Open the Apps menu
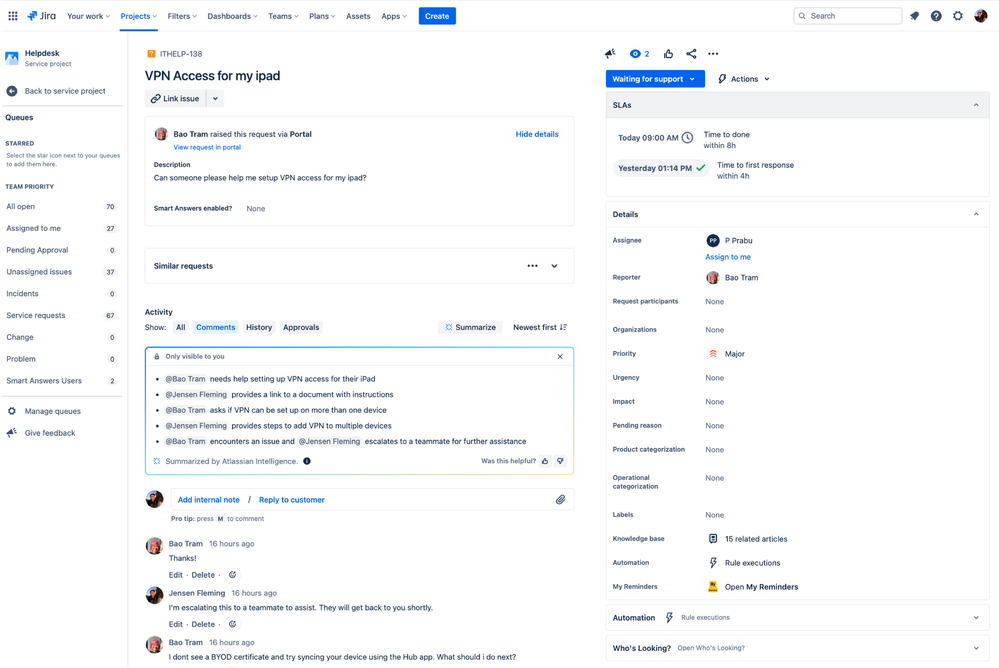 tap(394, 16)
